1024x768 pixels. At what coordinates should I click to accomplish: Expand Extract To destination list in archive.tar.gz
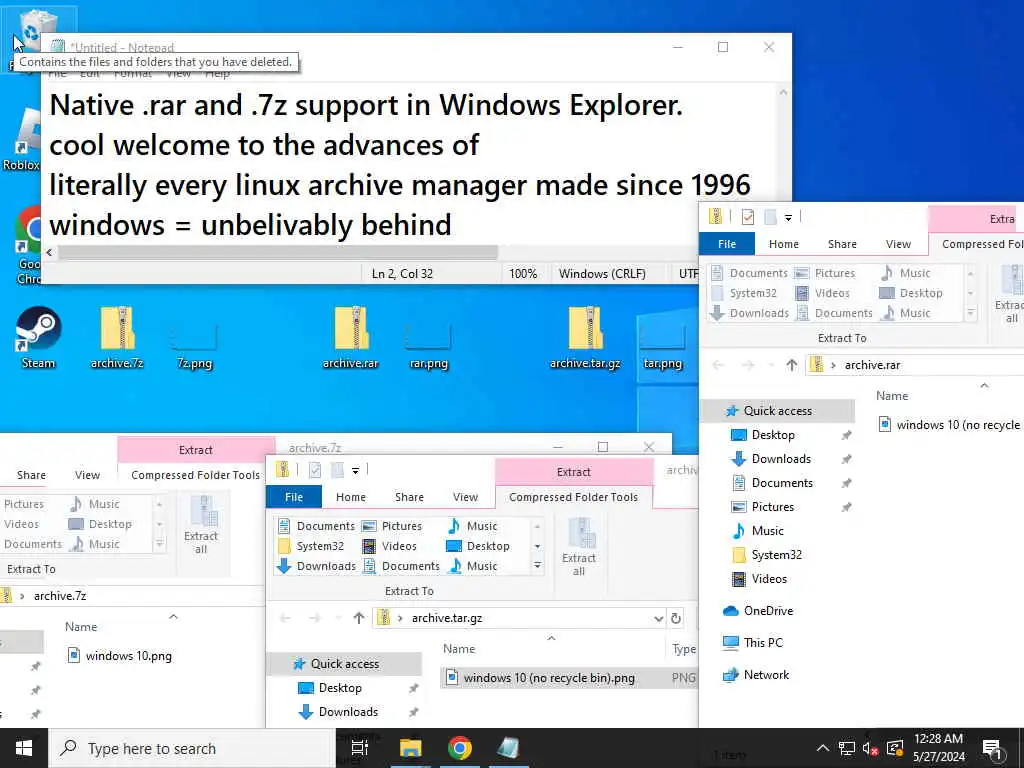click(x=537, y=566)
